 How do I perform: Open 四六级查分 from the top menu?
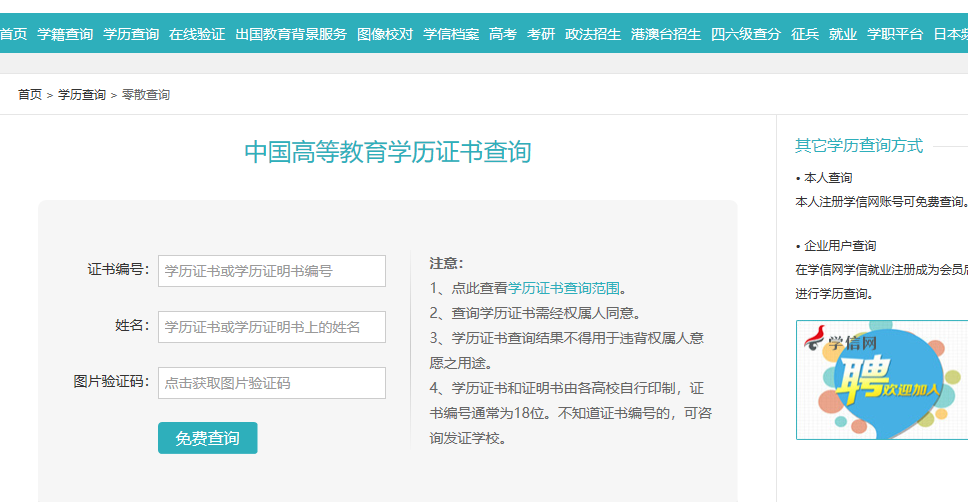click(746, 34)
